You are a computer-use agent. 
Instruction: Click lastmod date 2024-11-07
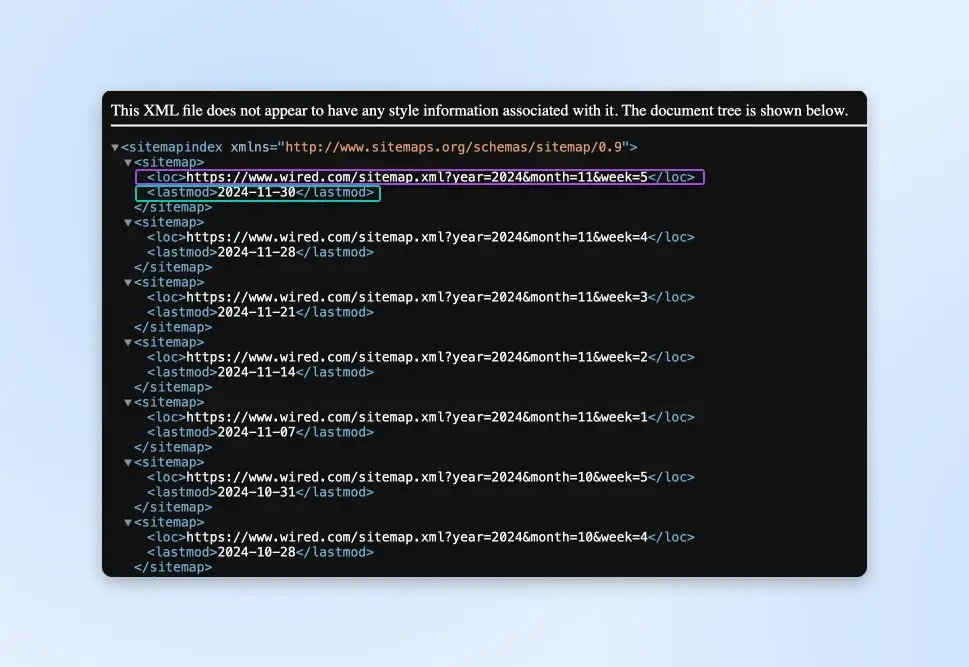point(256,432)
